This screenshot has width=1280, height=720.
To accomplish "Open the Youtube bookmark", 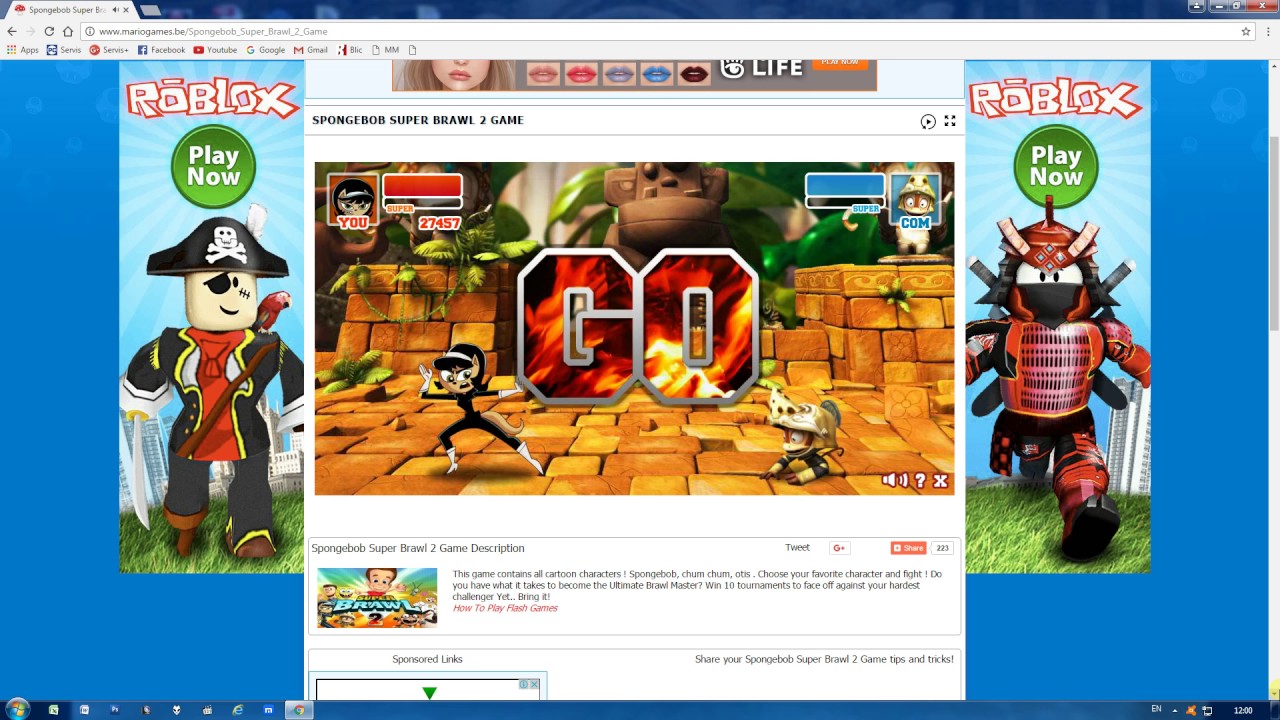I will (215, 50).
